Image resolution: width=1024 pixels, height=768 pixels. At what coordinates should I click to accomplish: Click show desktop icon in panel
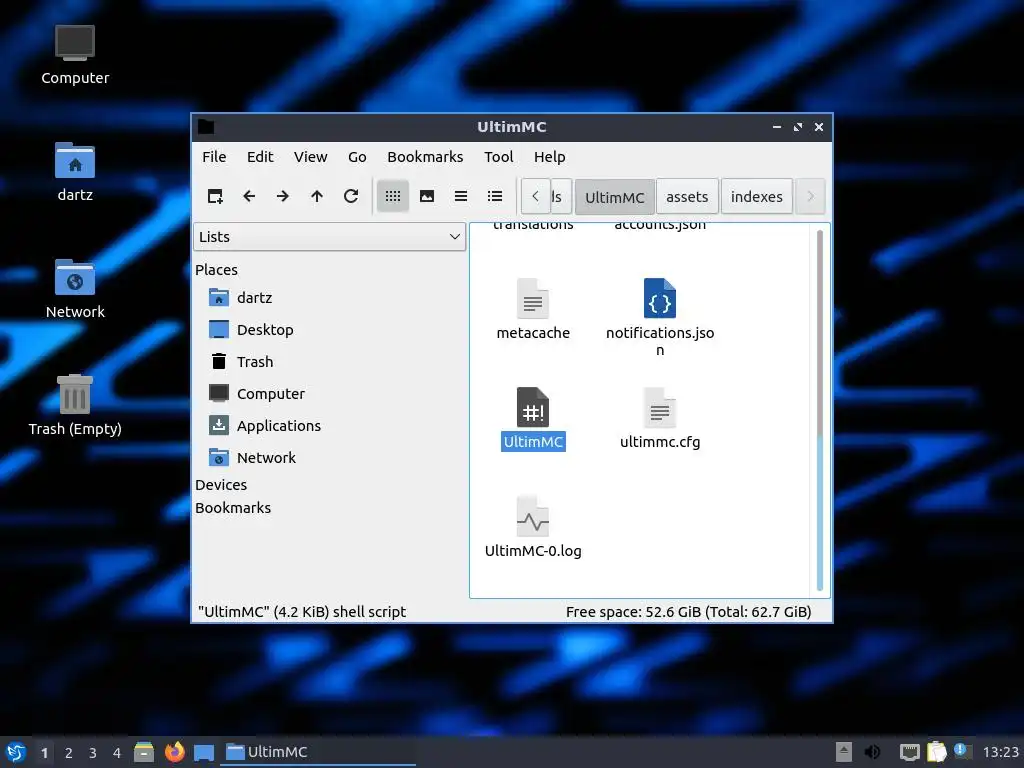204,752
